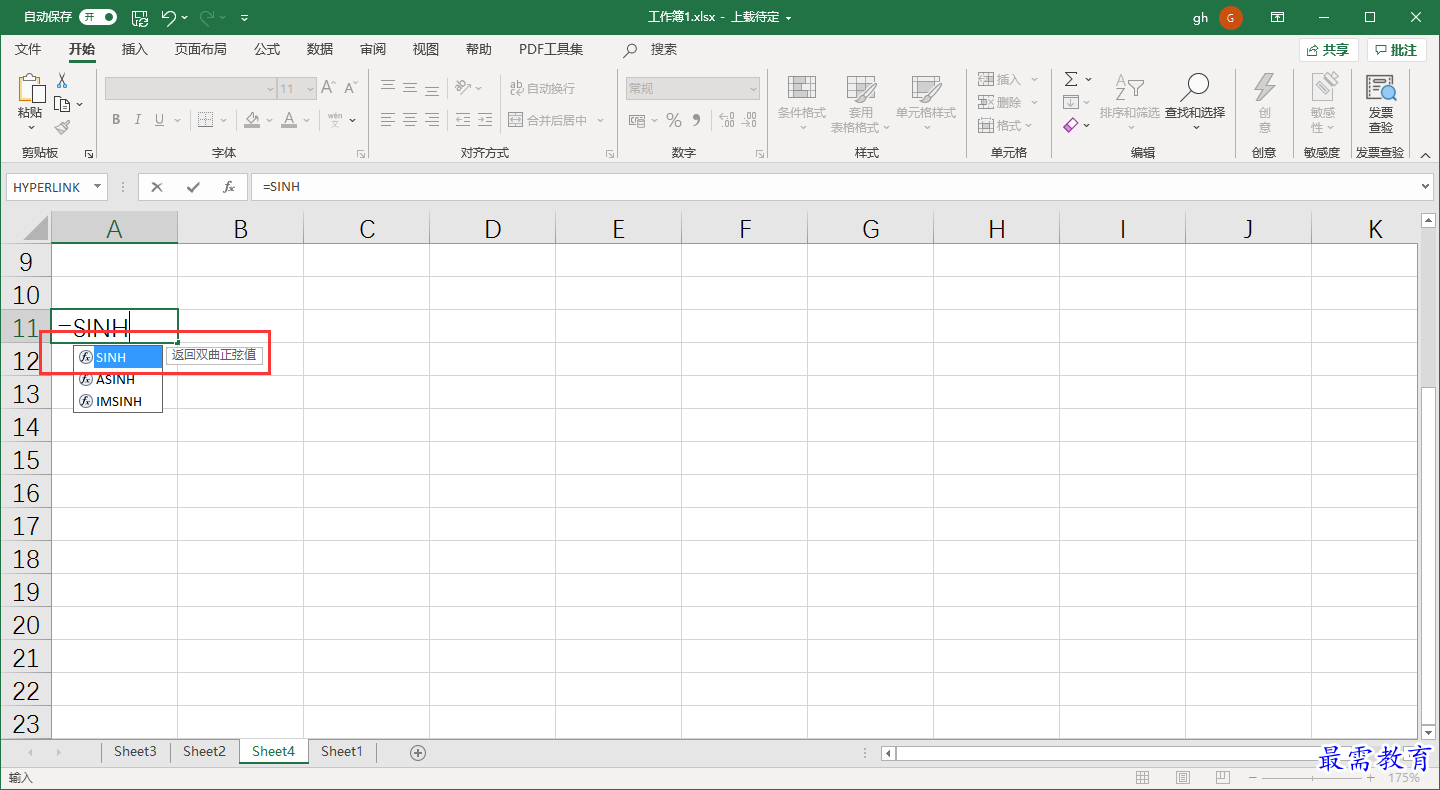The image size is (1440, 790).
Task: Switch to the 页面布局 ribbon tab
Action: click(201, 49)
